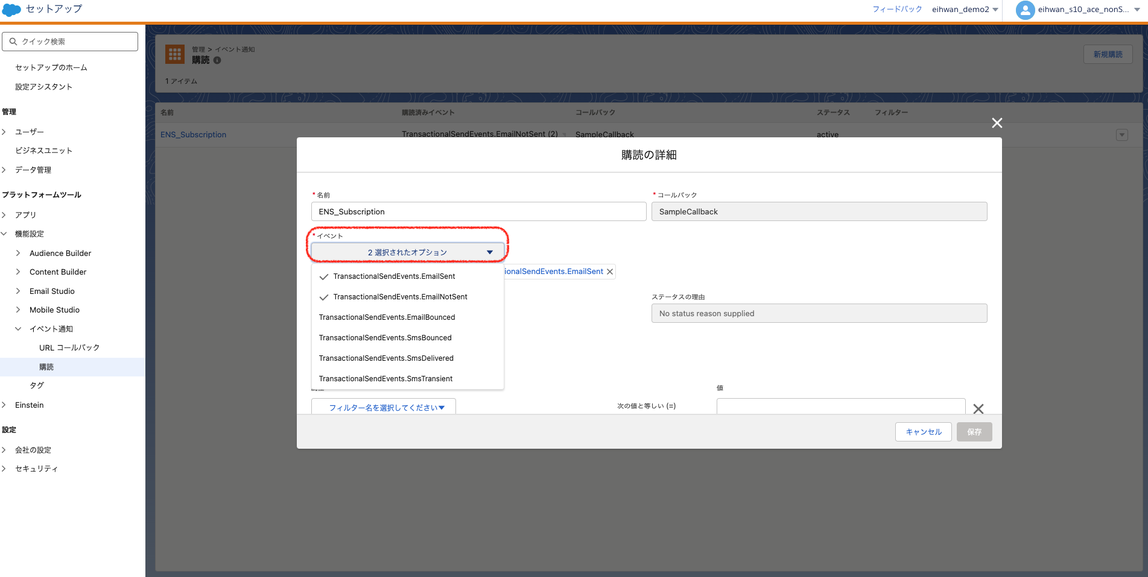1148x577 pixels.
Task: Select TransactionalSendEvents.SmsTransient option
Action: (408, 379)
